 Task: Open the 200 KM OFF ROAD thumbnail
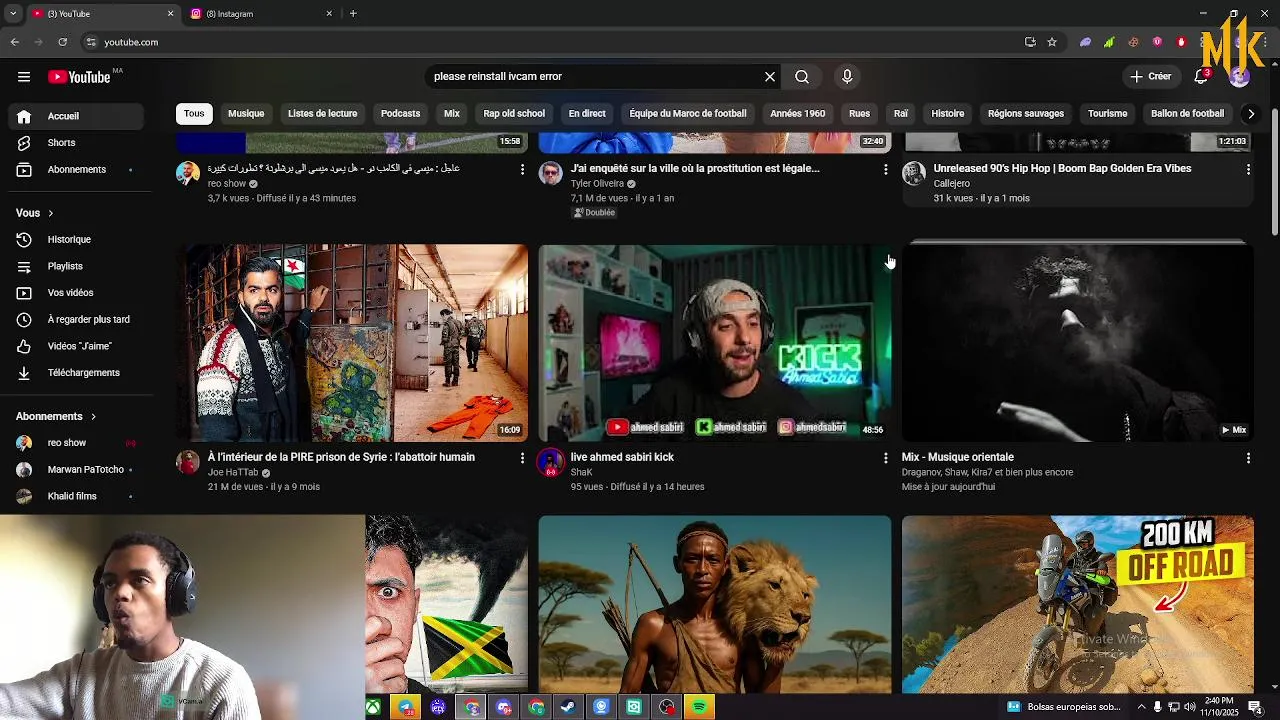tap(1077, 604)
